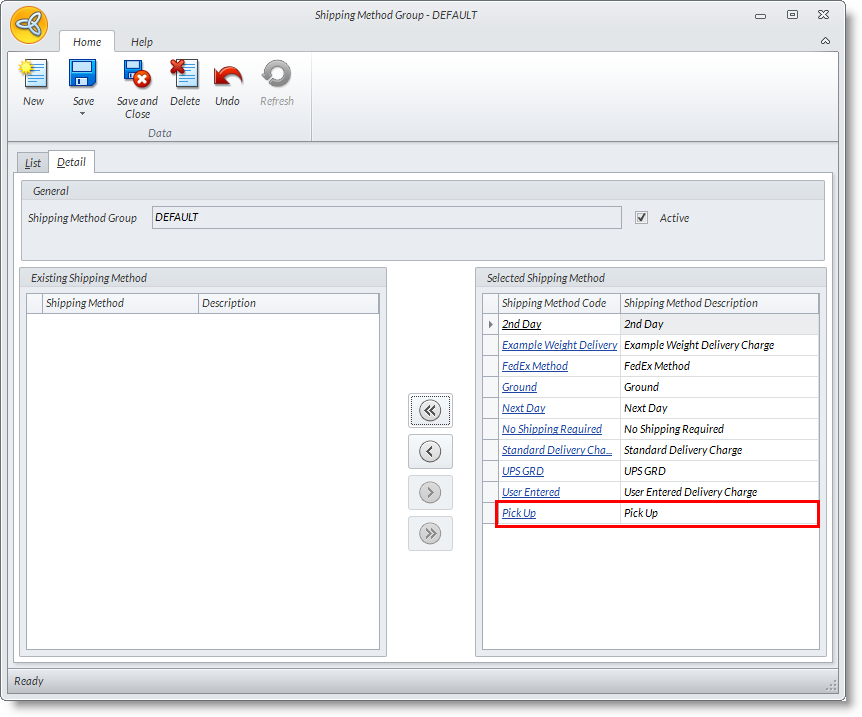
Task: Click the Save disk icon
Action: [x=83, y=75]
